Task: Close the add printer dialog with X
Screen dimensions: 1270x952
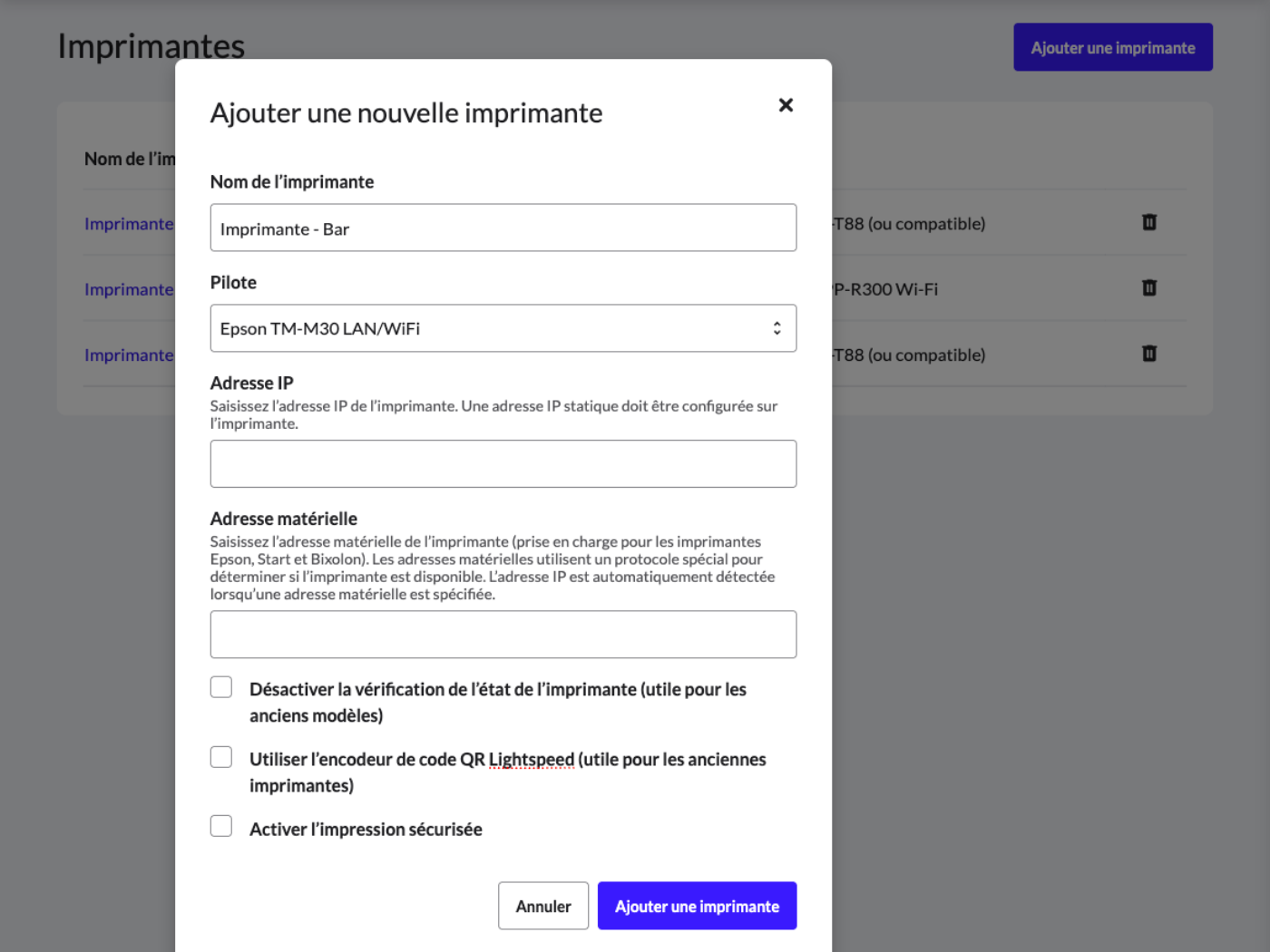Action: click(786, 105)
